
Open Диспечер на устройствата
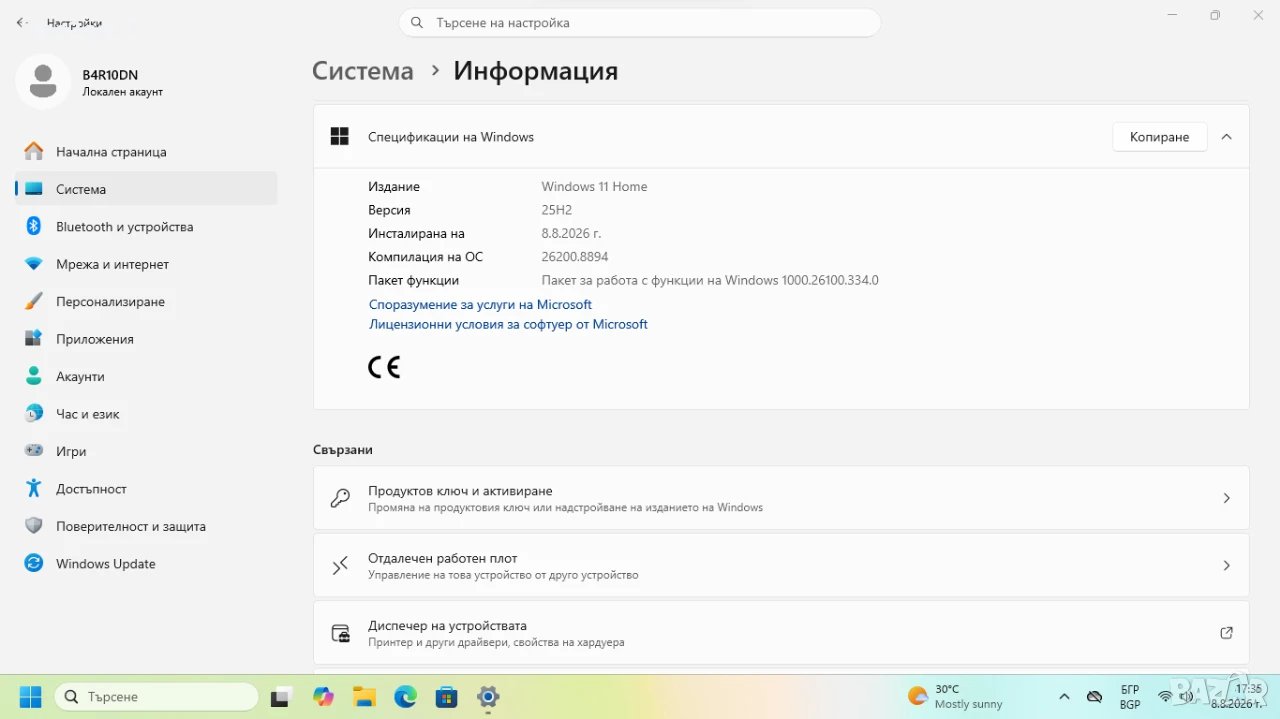click(x=781, y=633)
